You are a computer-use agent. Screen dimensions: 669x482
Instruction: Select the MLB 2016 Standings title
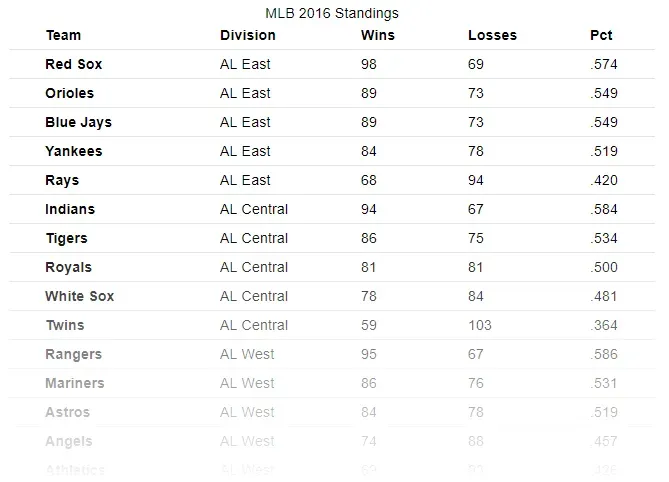tap(332, 14)
